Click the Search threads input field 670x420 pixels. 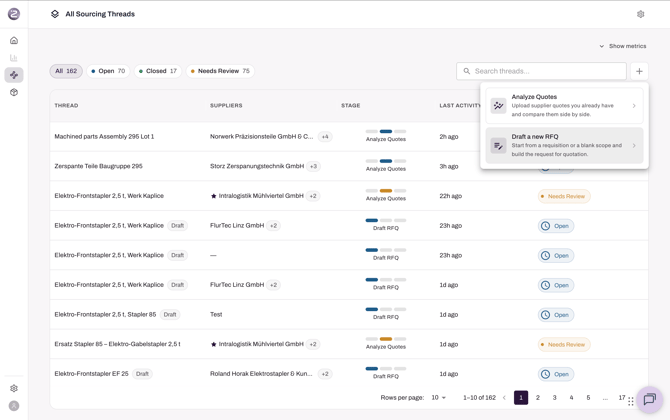(x=541, y=71)
